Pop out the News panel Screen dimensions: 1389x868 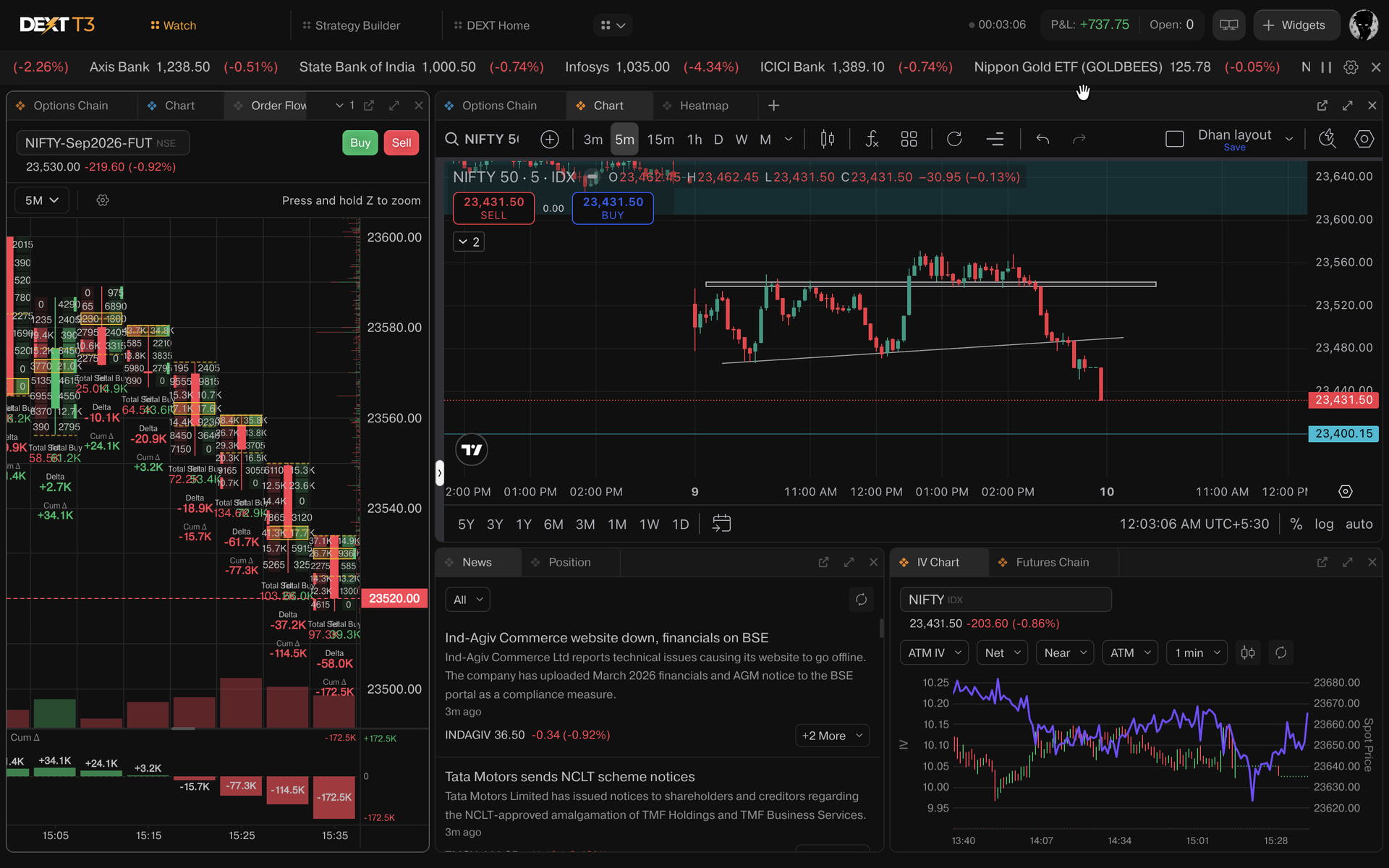823,562
